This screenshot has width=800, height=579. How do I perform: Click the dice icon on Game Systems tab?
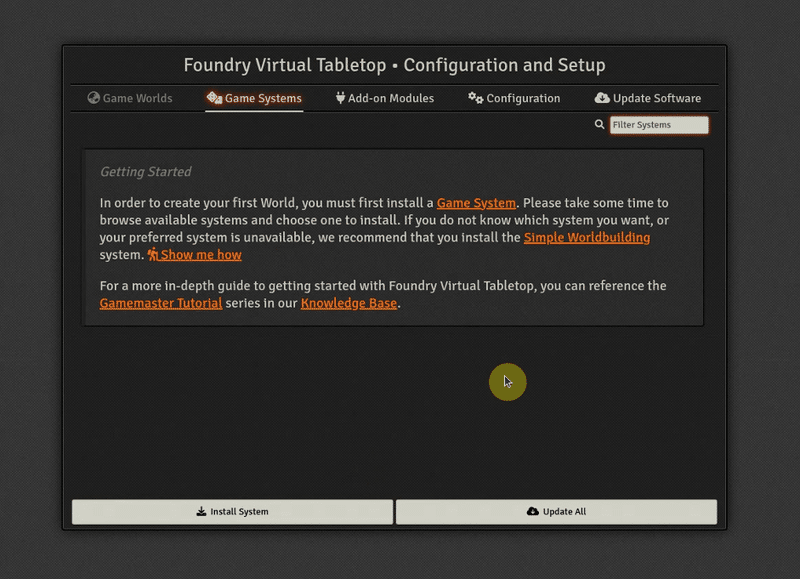tap(214, 97)
